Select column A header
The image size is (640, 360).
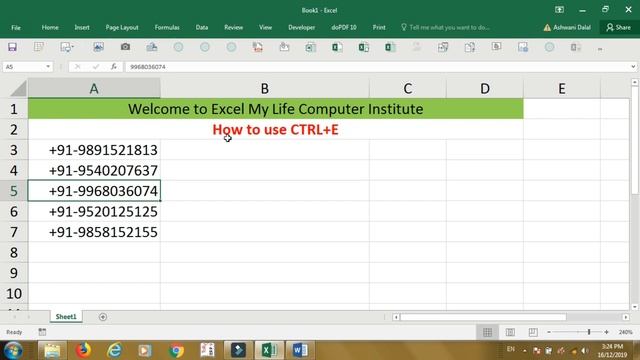[94, 89]
